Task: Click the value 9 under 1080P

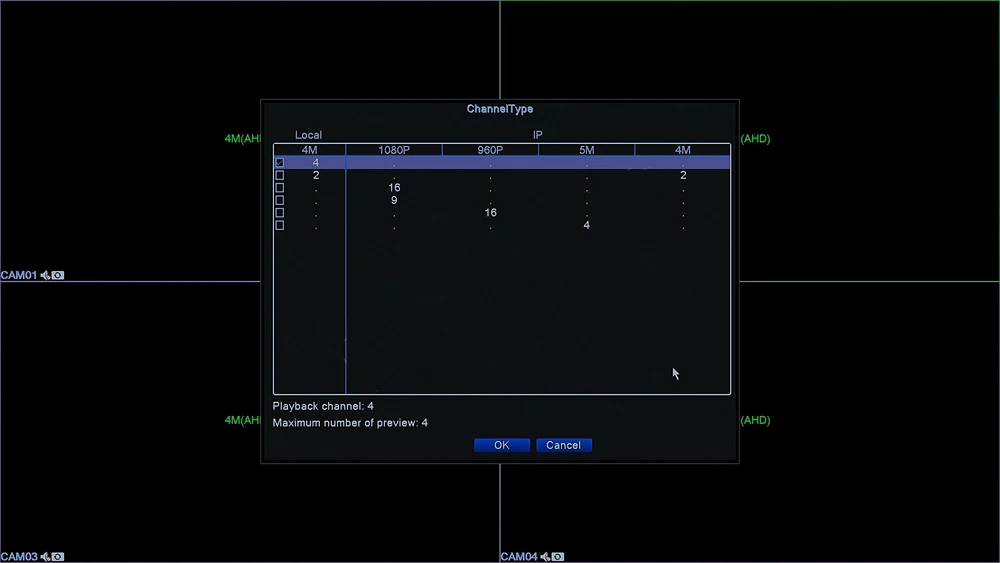Action: click(x=394, y=200)
